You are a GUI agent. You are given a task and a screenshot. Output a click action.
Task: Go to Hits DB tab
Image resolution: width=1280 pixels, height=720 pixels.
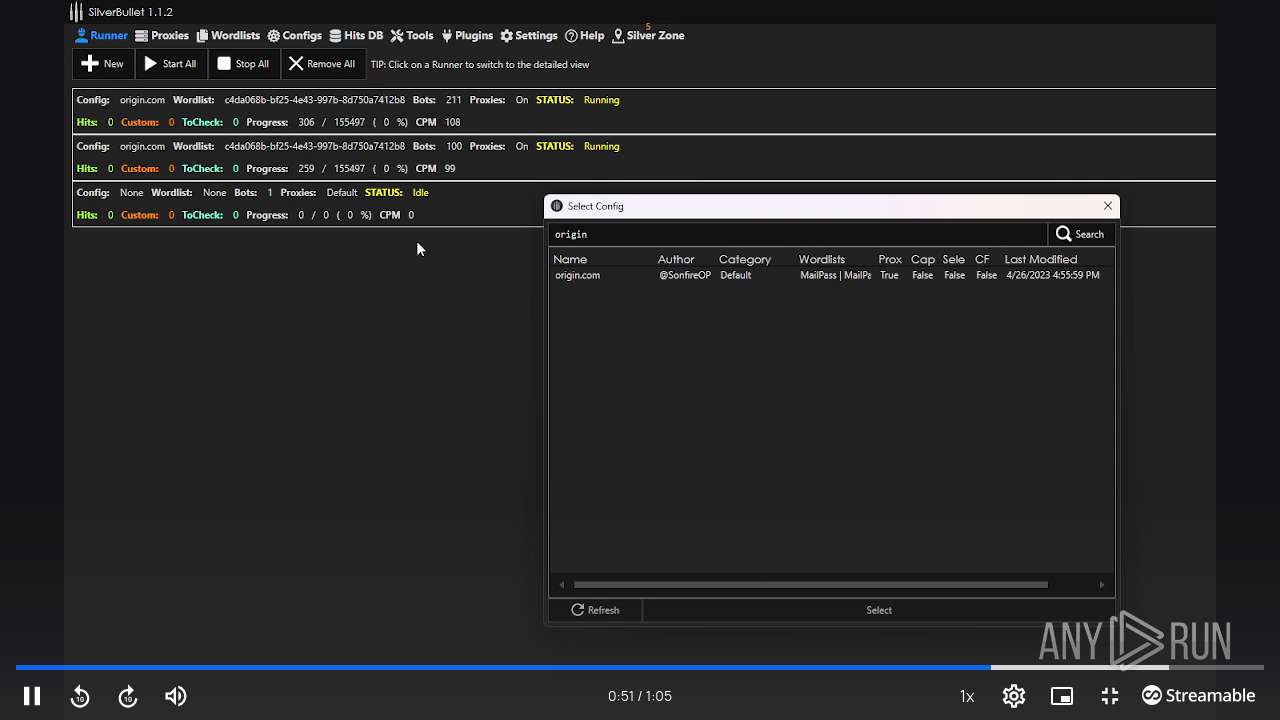click(x=356, y=35)
